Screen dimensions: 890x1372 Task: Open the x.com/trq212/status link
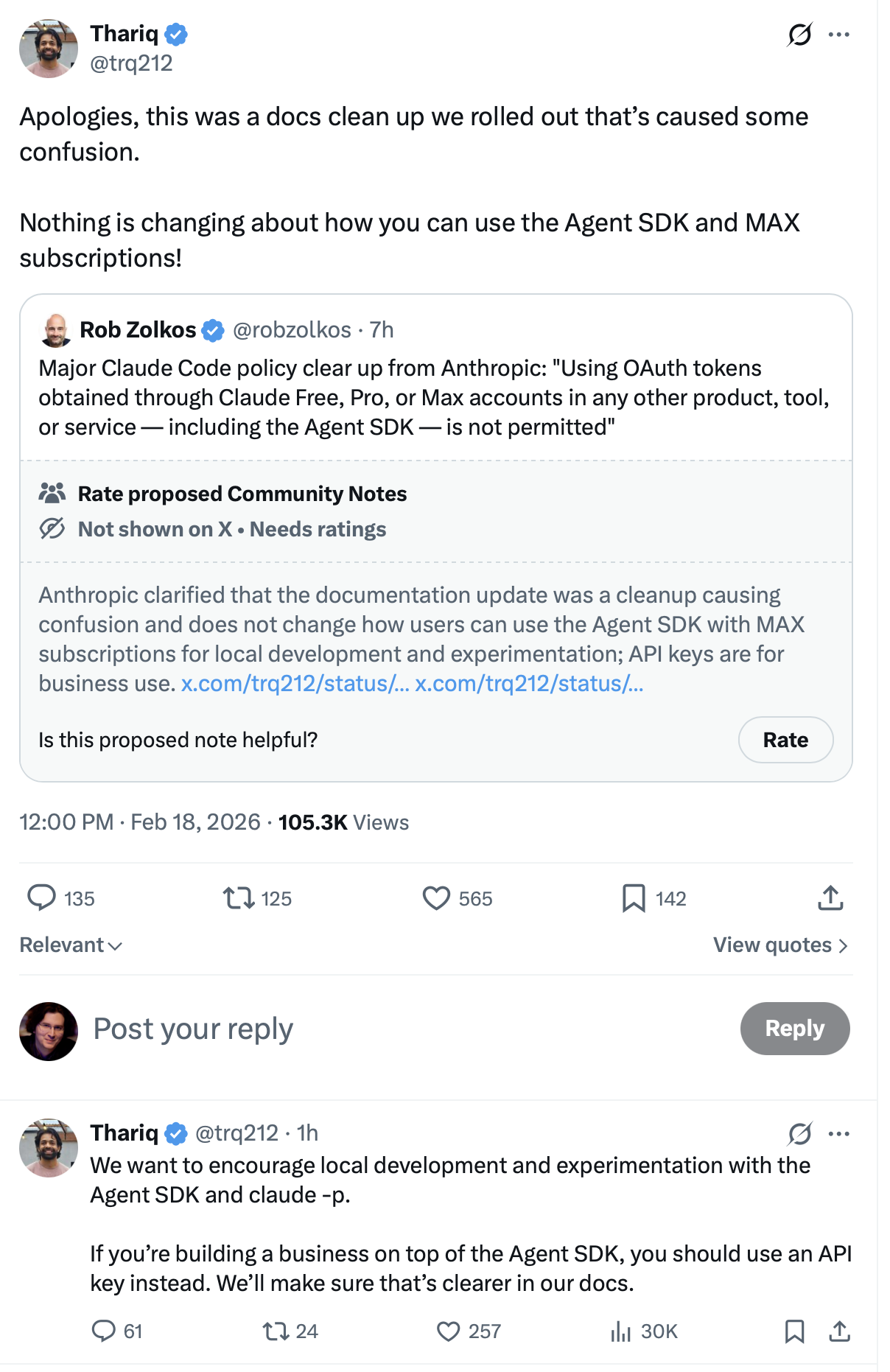click(293, 684)
